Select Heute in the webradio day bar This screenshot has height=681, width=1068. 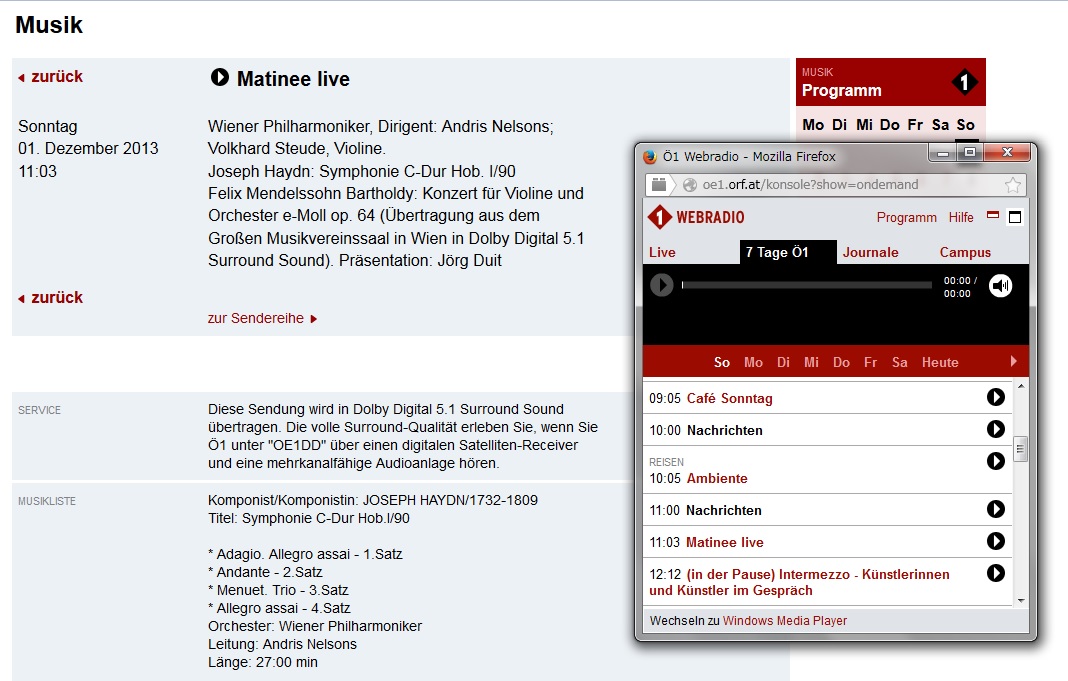coord(940,362)
